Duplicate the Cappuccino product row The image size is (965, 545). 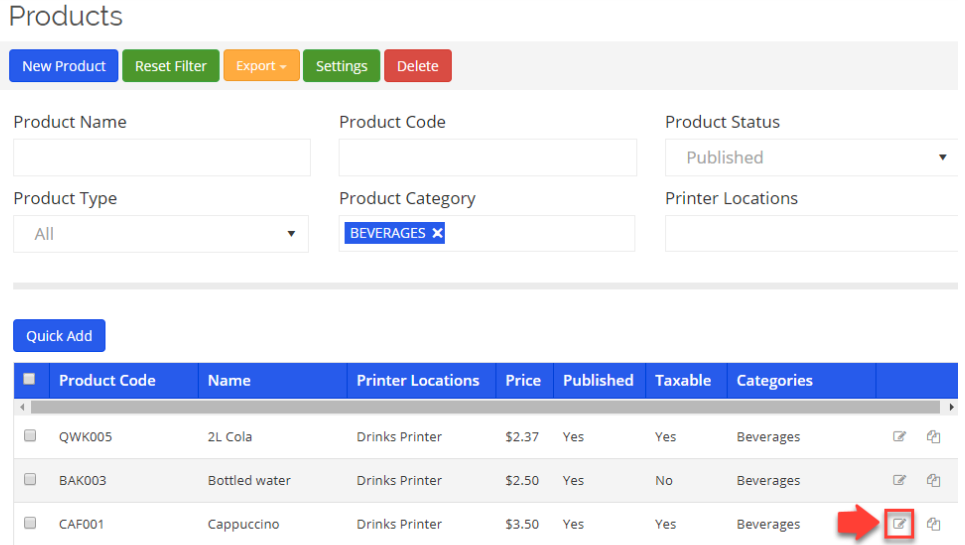tap(933, 524)
